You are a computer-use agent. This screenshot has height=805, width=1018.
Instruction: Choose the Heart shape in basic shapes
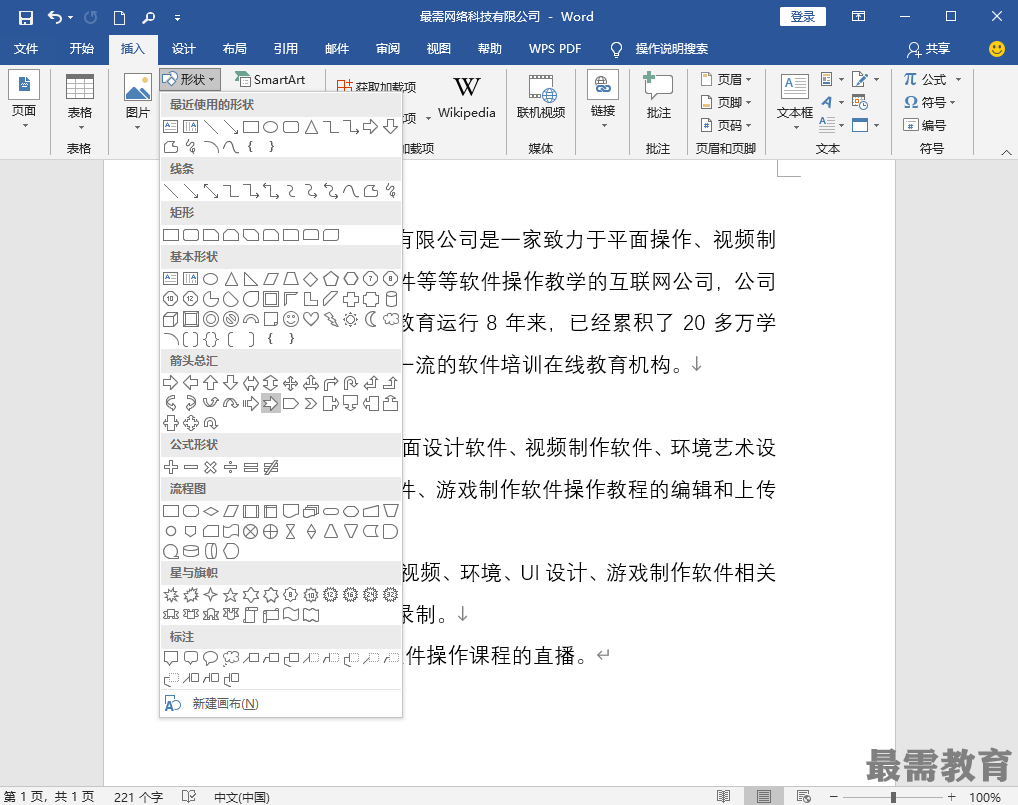[311, 319]
